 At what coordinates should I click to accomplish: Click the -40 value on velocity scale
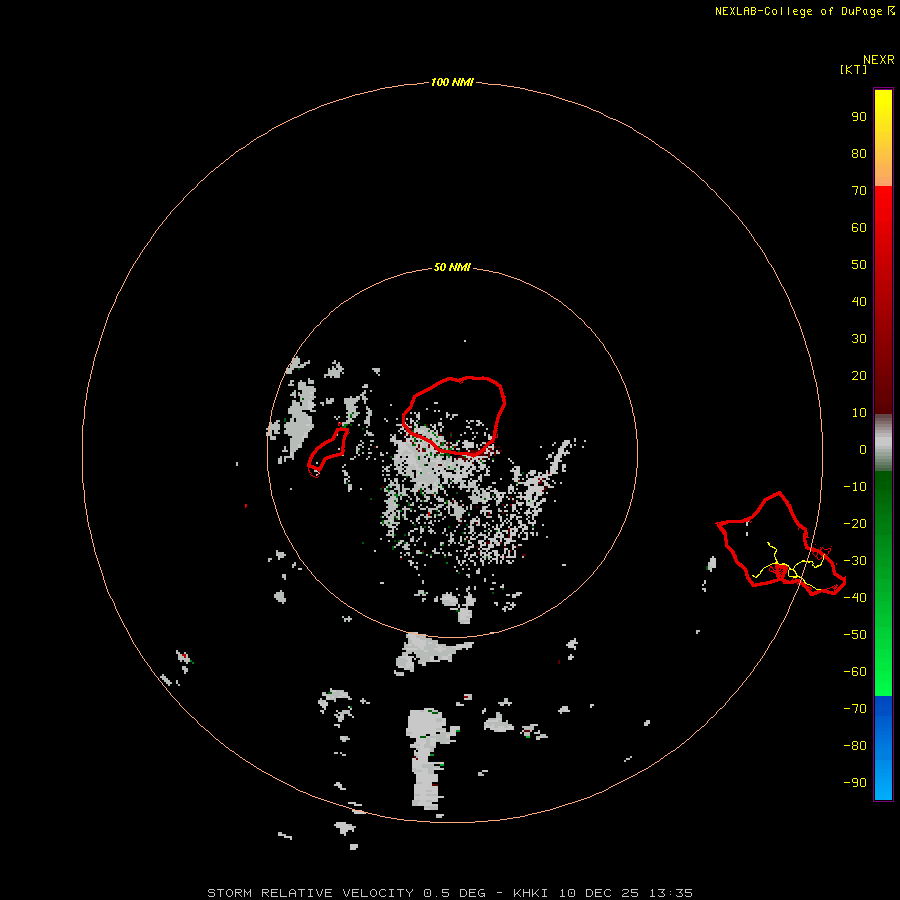pos(855,598)
